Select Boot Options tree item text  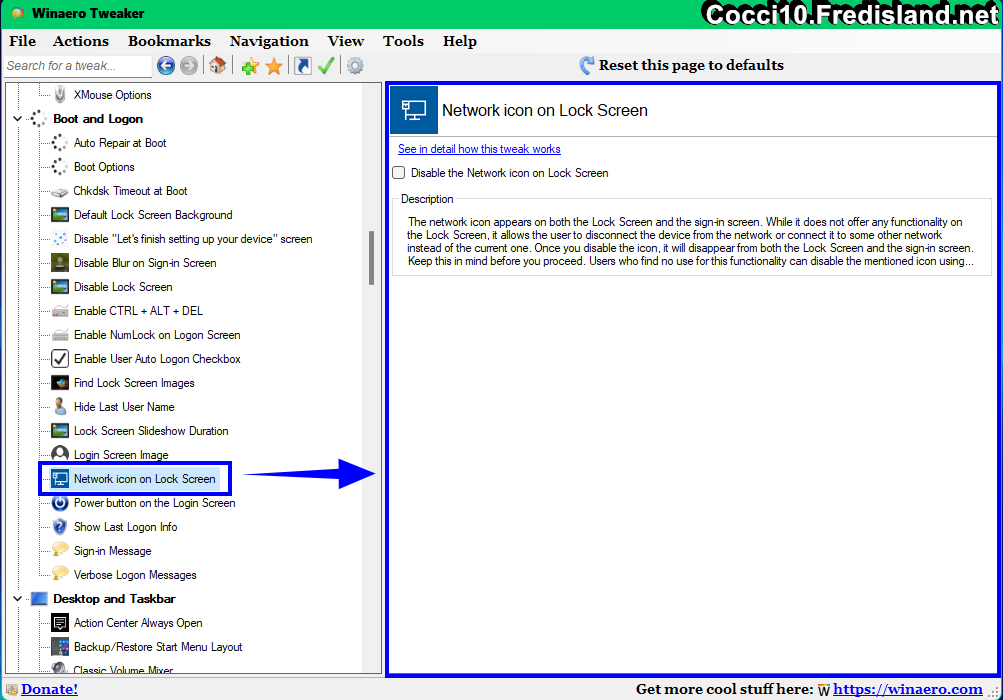(x=104, y=167)
